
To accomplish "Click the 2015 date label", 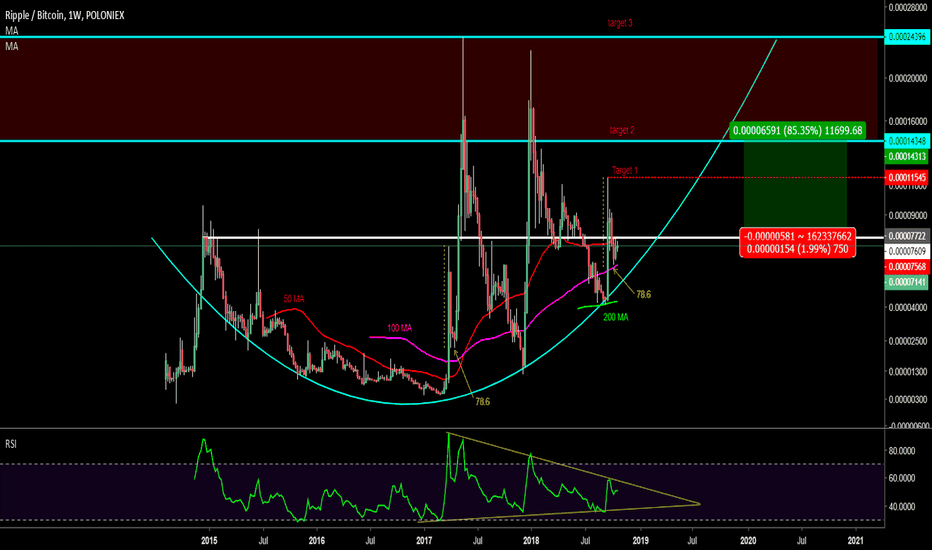I will 209,540.
